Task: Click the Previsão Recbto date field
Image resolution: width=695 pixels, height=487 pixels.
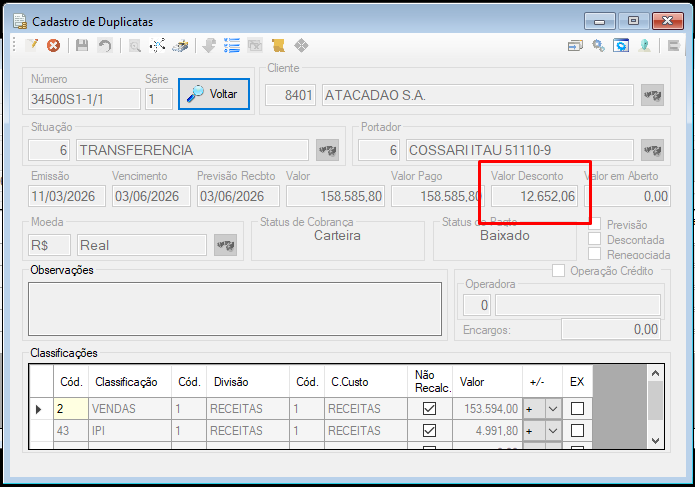Action: tap(238, 196)
